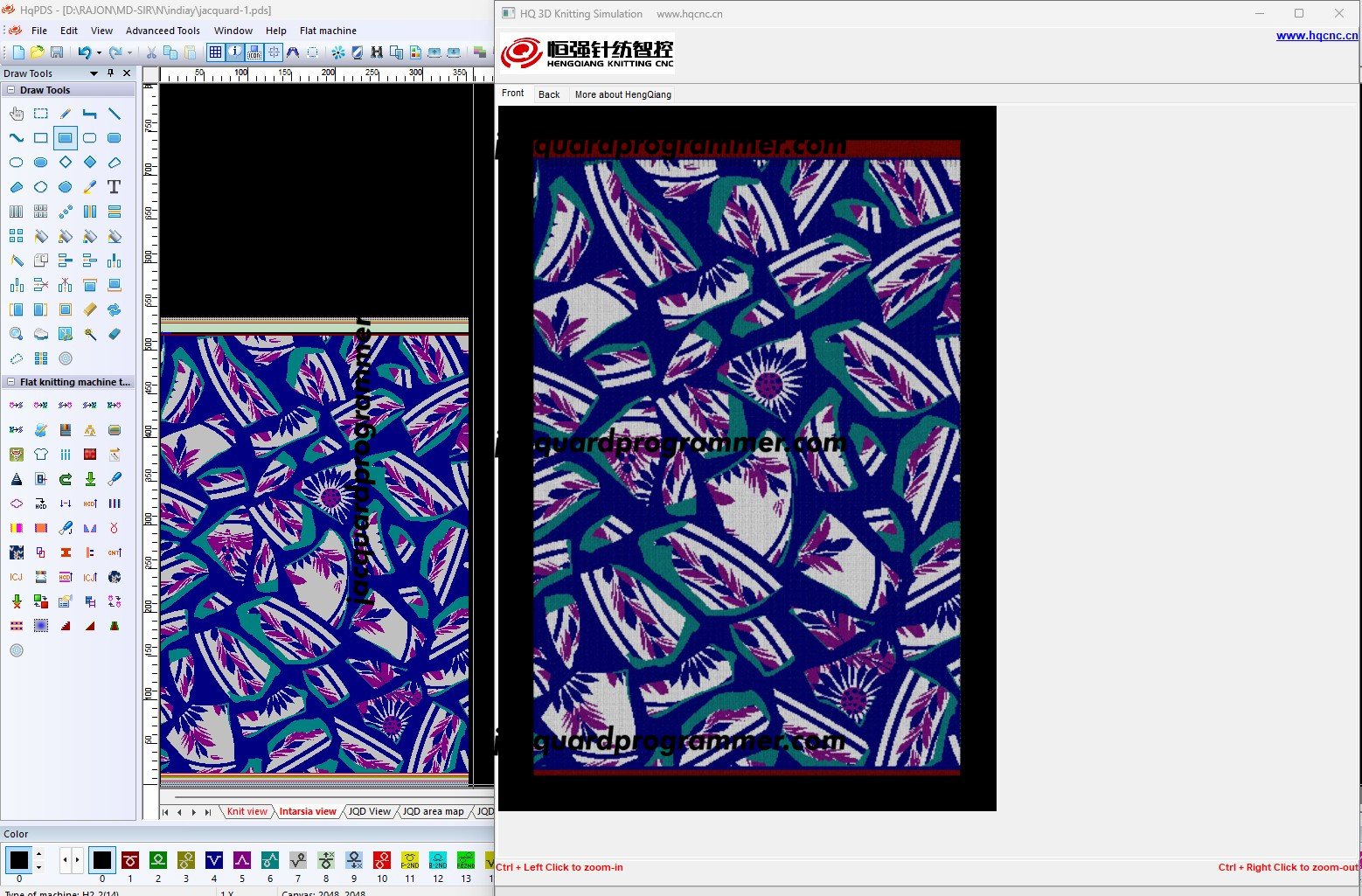
Task: Collapse the Draw Tools section
Action: (x=10, y=90)
